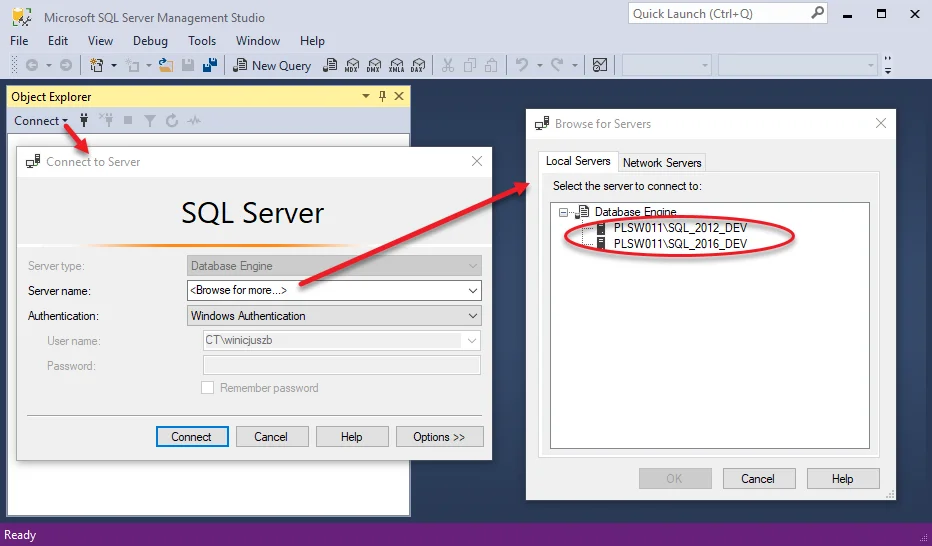This screenshot has height=546, width=932.
Task: Open the Debug menu
Action: click(150, 41)
